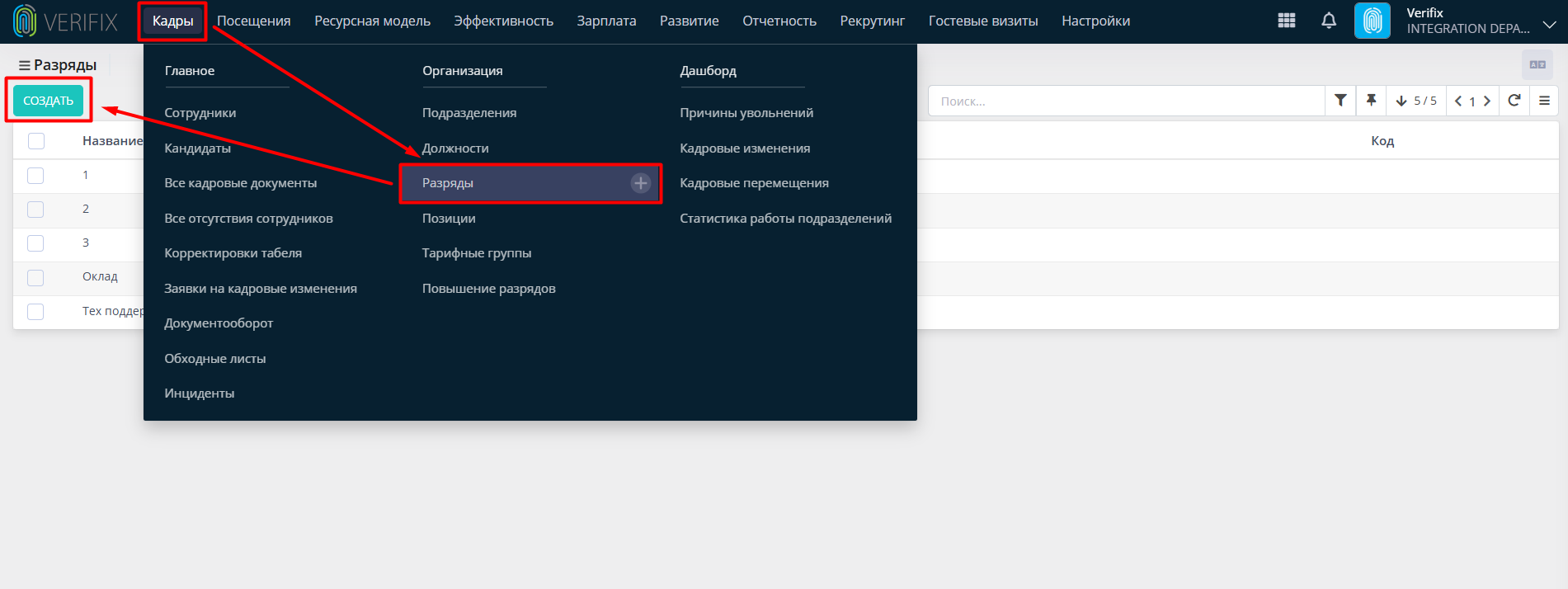Click the Verifix logo
This screenshot has width=1568, height=589.
point(65,21)
